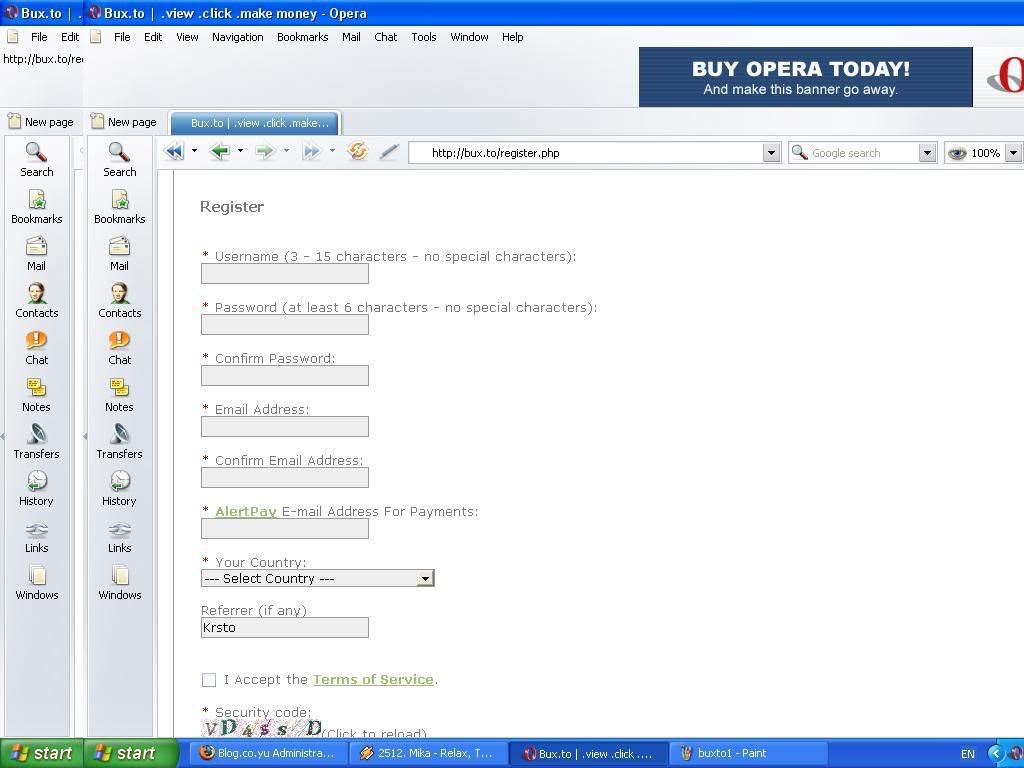Viewport: 1024px width, 768px height.
Task: Click into the Password input field
Action: pos(285,325)
